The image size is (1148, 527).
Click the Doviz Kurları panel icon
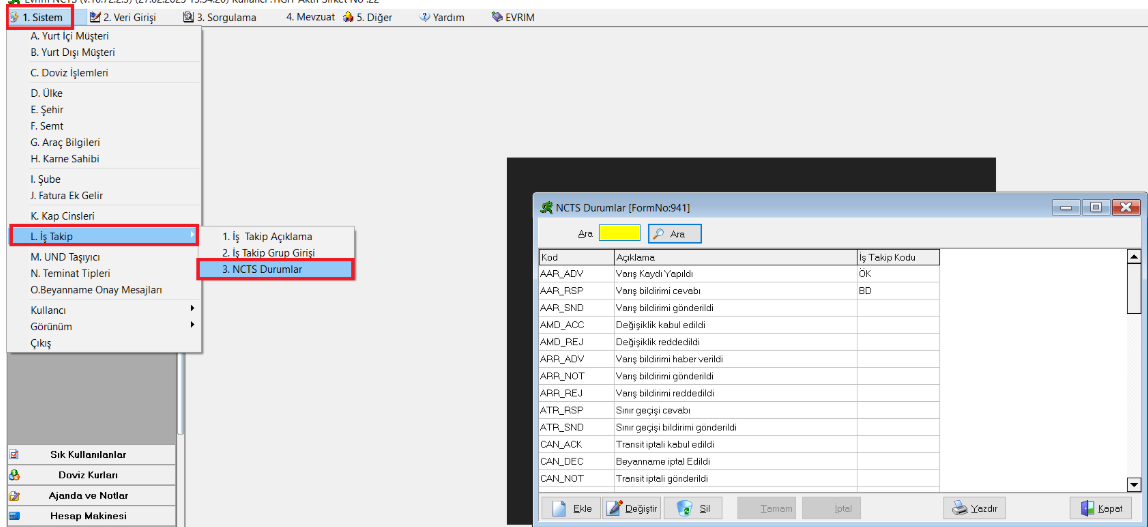(x=14, y=475)
